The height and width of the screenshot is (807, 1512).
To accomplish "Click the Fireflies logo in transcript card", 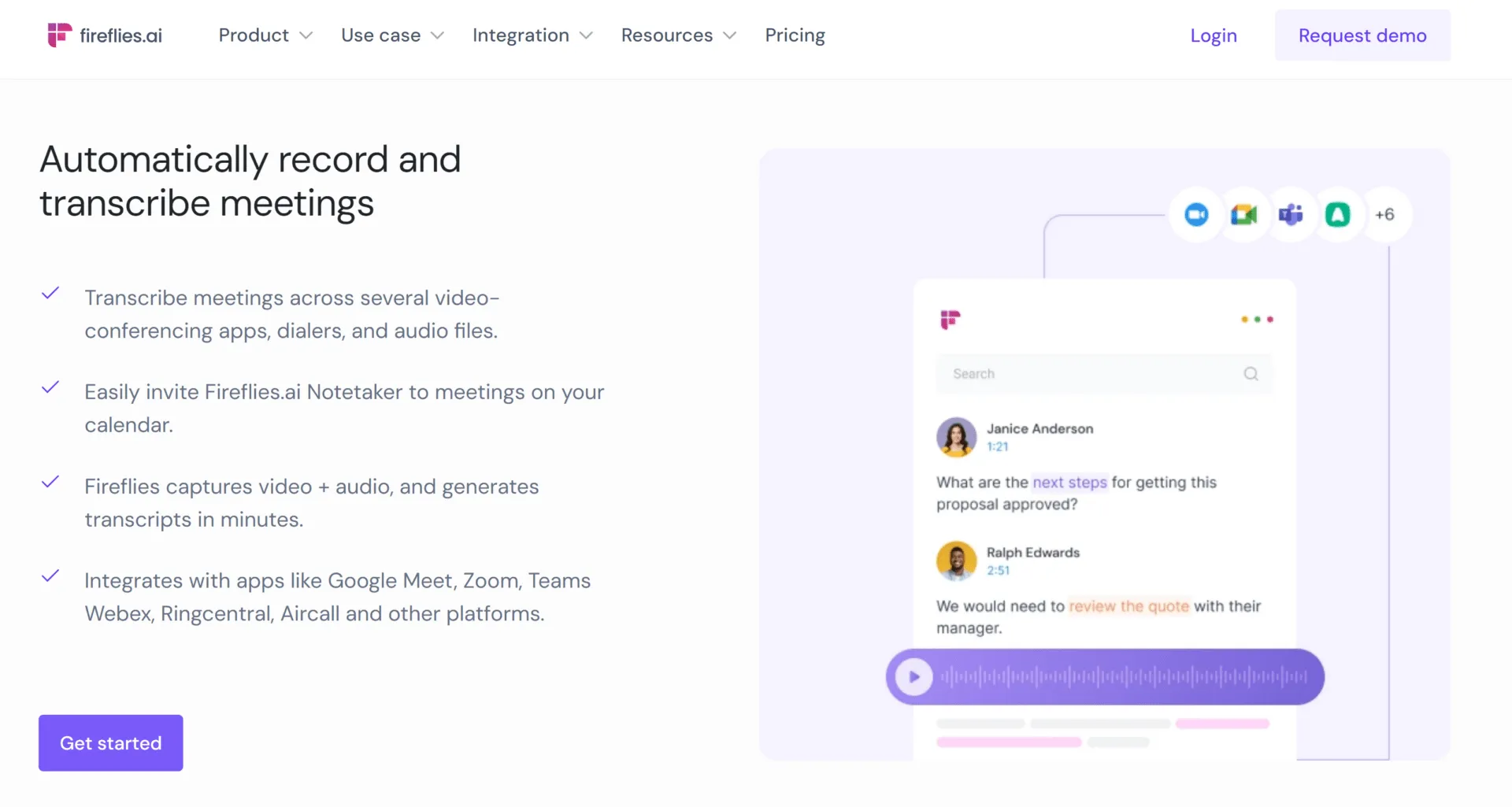I will click(x=951, y=320).
